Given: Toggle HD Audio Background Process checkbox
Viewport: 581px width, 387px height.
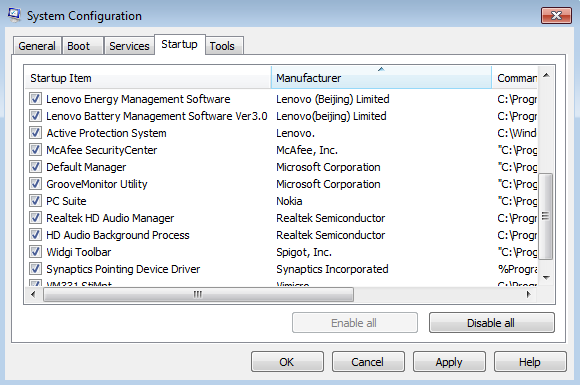Looking at the screenshot, I should coord(36,235).
